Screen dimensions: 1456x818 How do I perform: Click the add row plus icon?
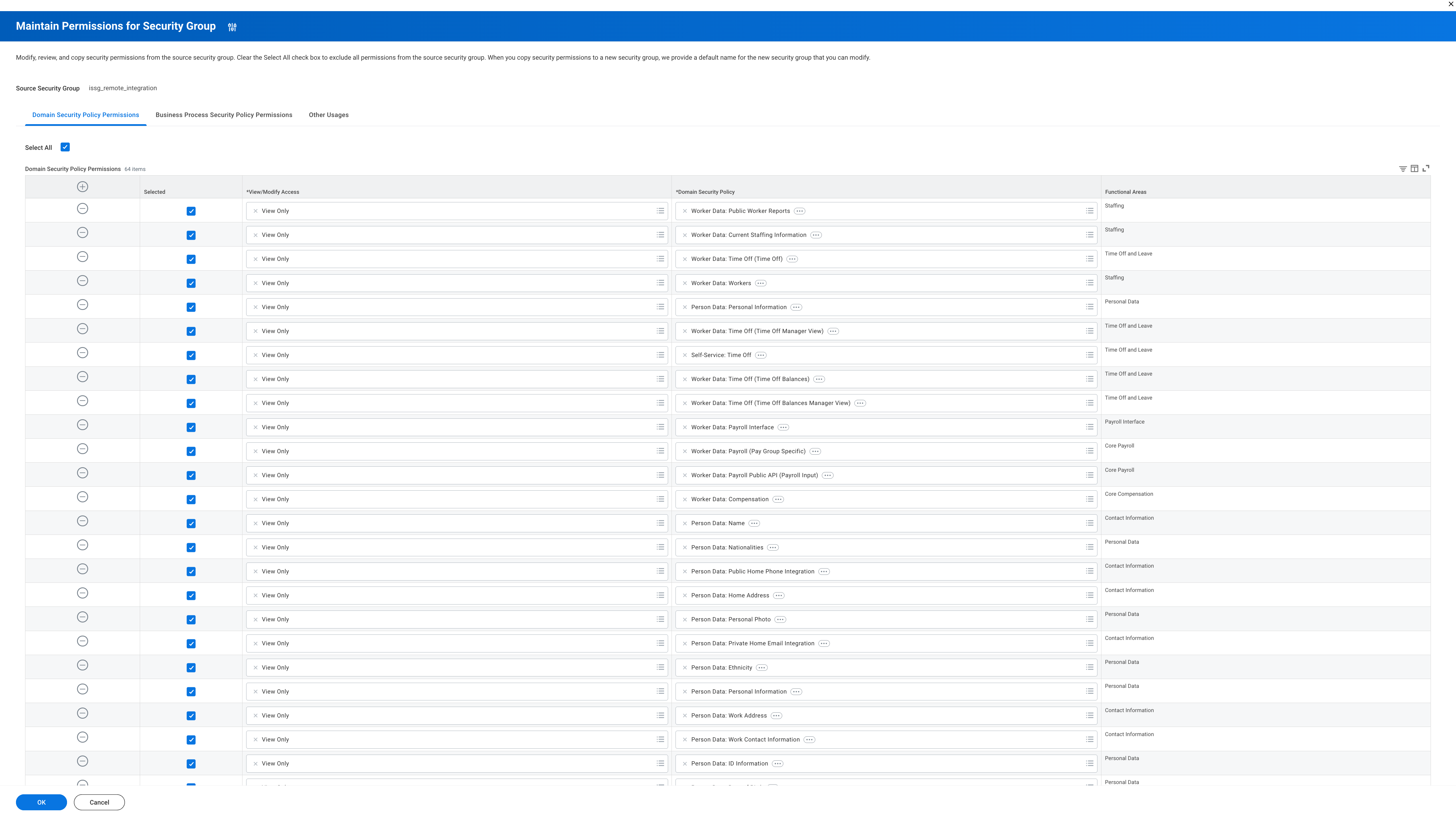click(82, 187)
